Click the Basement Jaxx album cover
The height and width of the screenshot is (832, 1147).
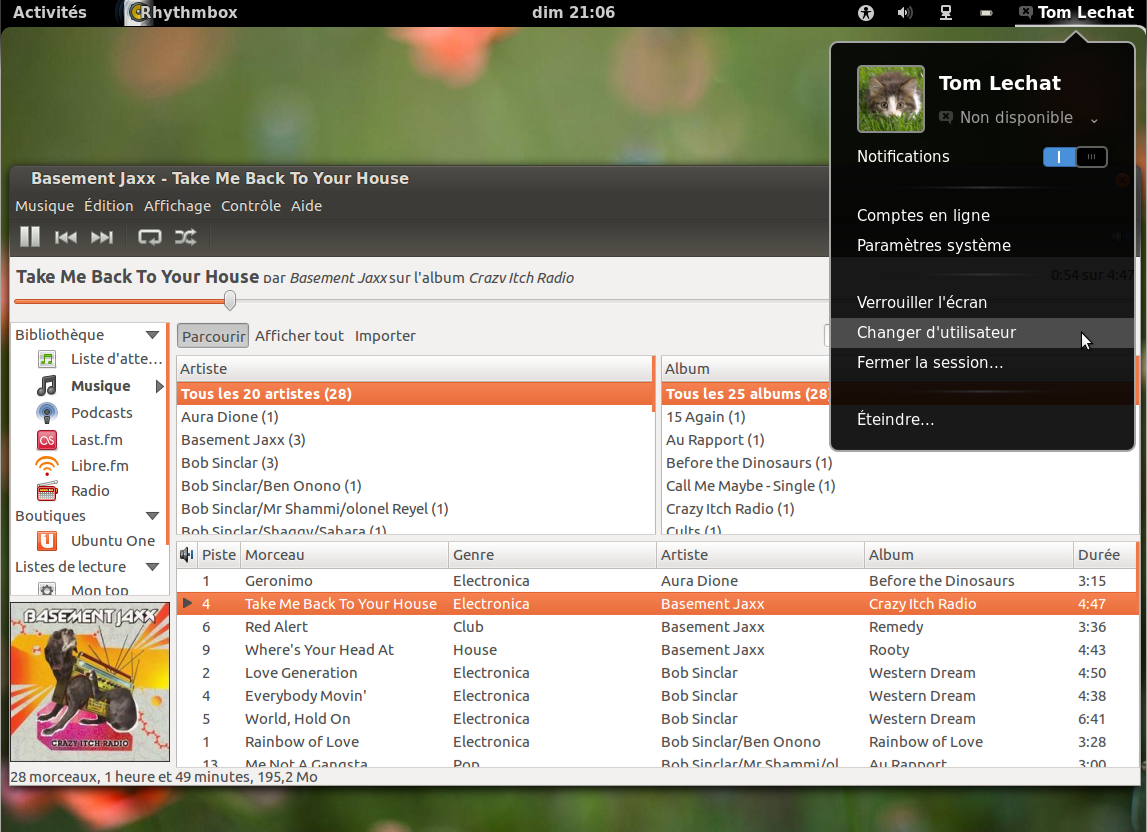pyautogui.click(x=90, y=682)
